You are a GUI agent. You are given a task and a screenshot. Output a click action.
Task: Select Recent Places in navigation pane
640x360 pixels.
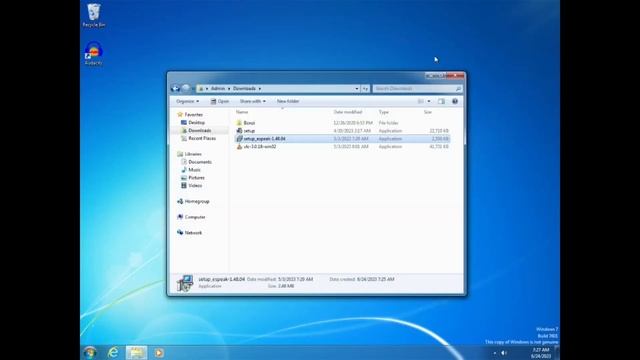pyautogui.click(x=202, y=138)
